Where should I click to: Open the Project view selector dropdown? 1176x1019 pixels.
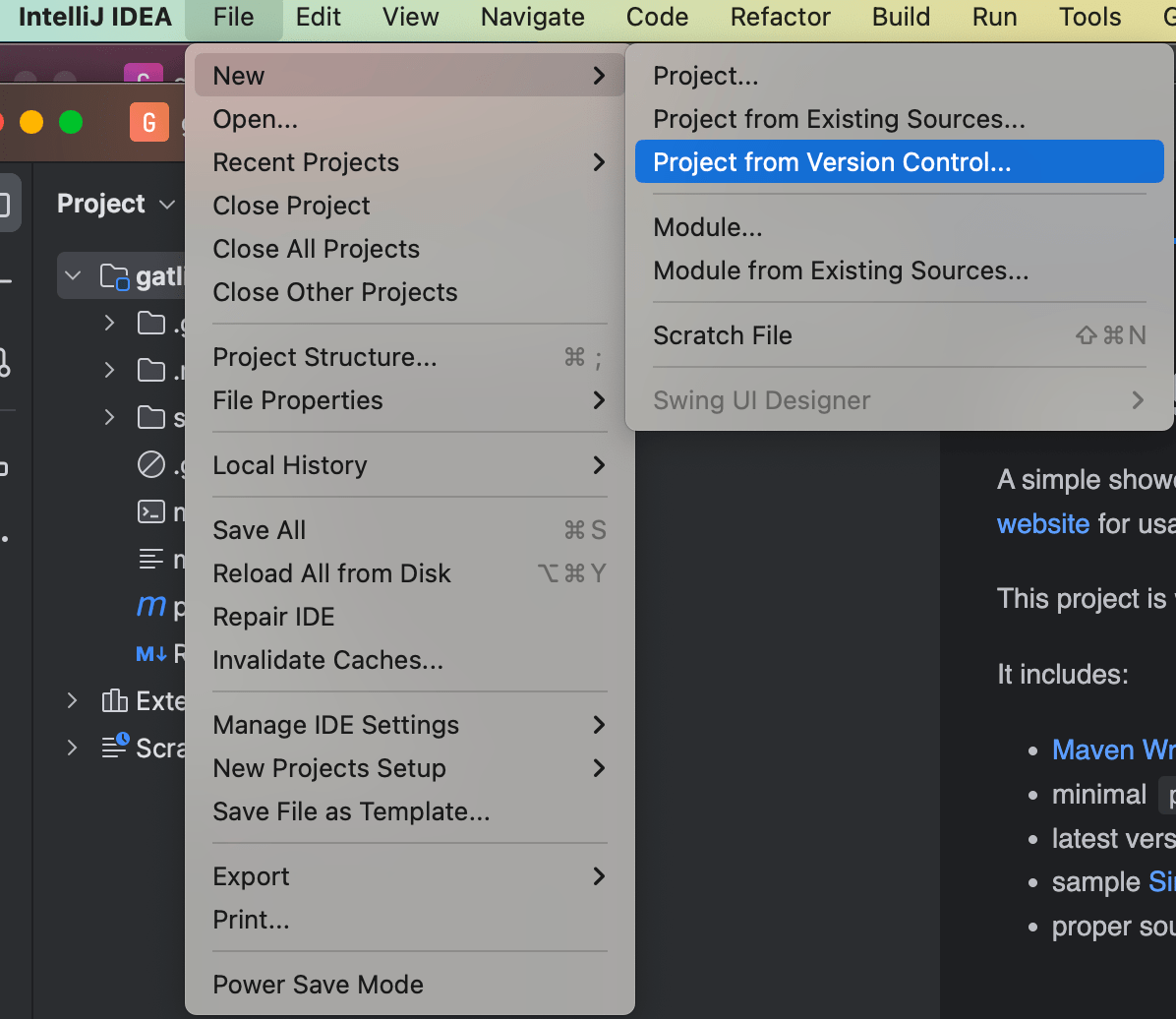click(x=167, y=205)
